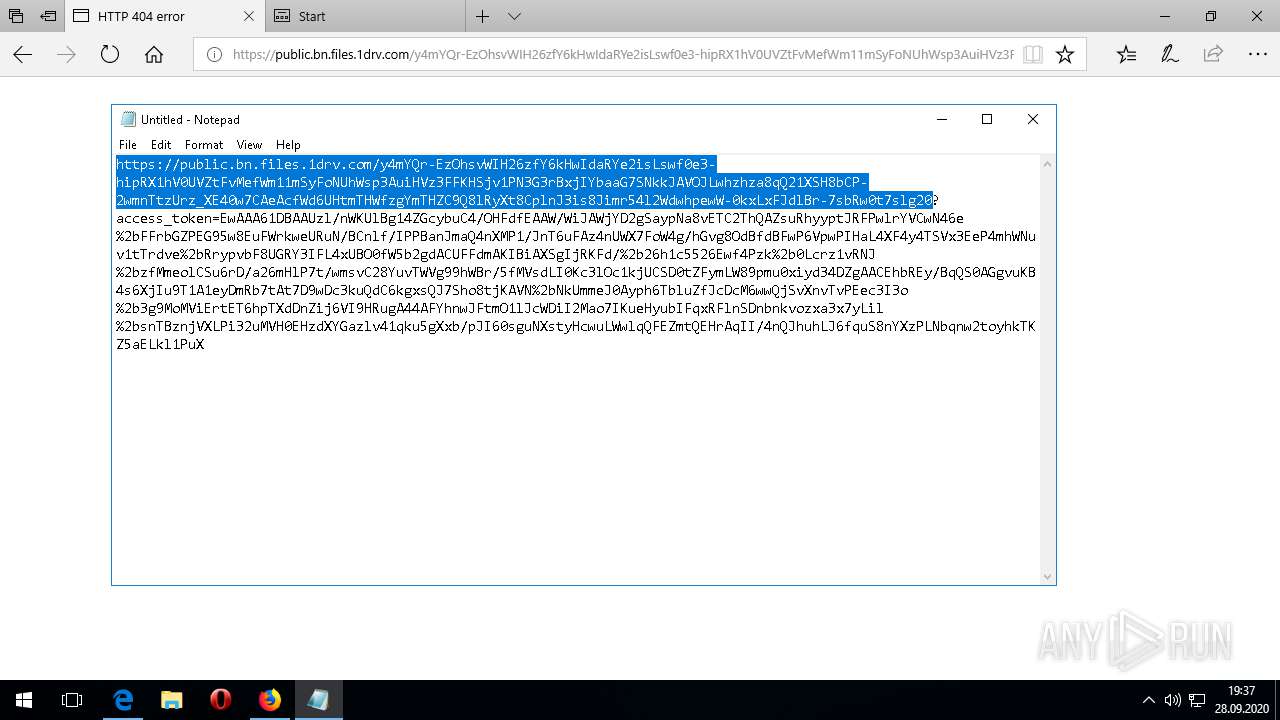Image resolution: width=1280 pixels, height=720 pixels.
Task: Show site information icon in address bar
Action: (214, 55)
